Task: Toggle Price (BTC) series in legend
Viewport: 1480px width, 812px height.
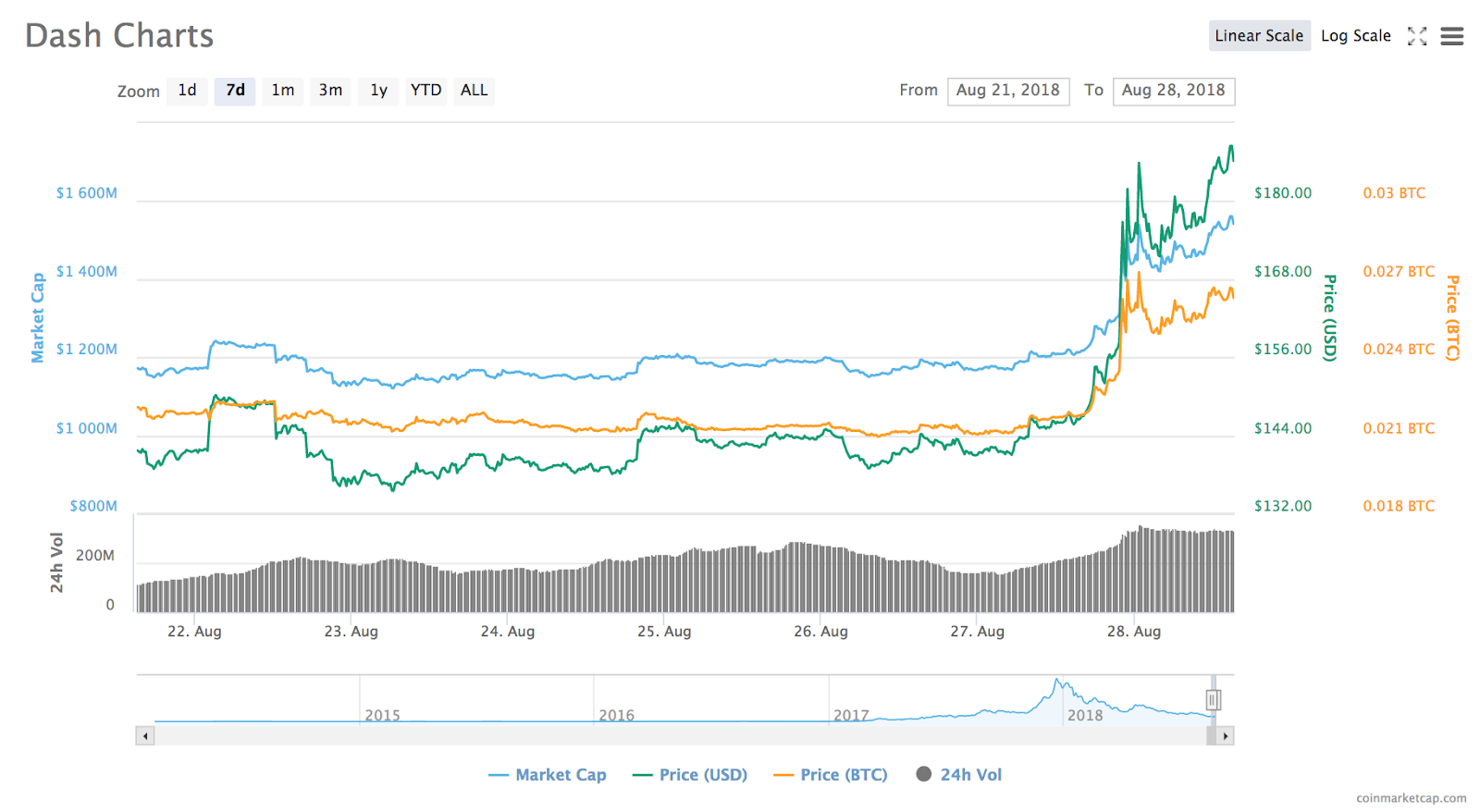Action: pyautogui.click(x=831, y=775)
